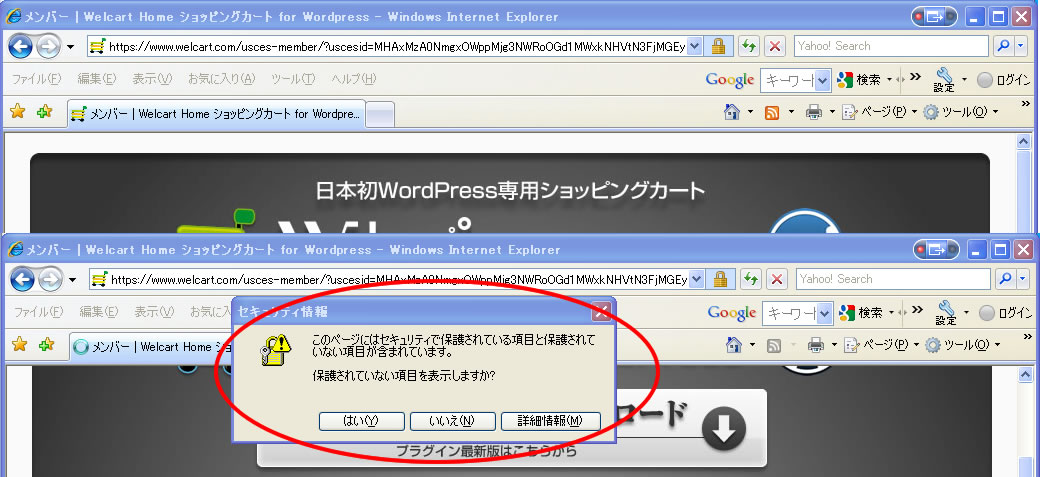This screenshot has width=1040, height=477.
Task: Click Yahoo! Search box in upper window
Action: point(891,46)
